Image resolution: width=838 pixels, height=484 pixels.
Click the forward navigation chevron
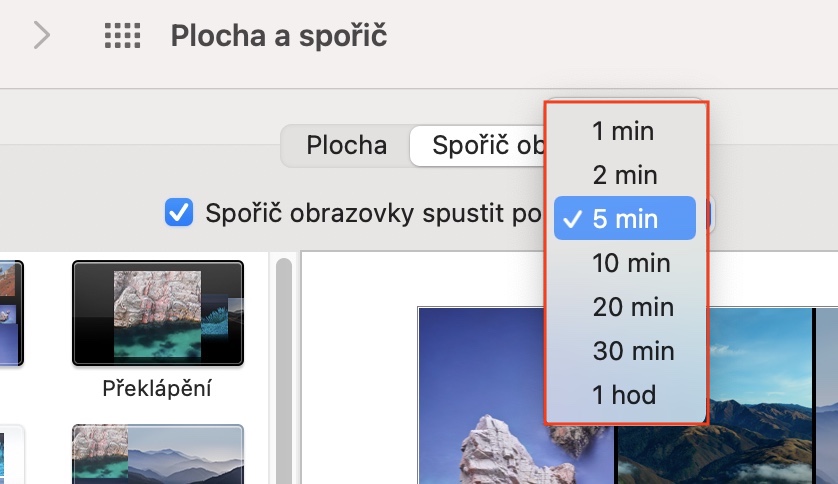point(42,37)
